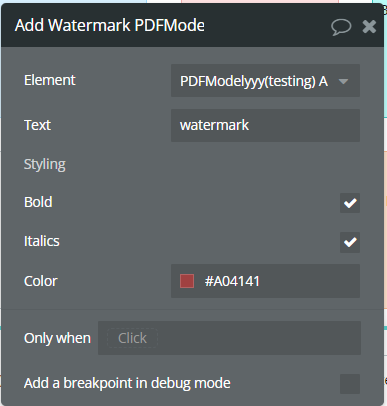Click the Italics label text

(42, 241)
